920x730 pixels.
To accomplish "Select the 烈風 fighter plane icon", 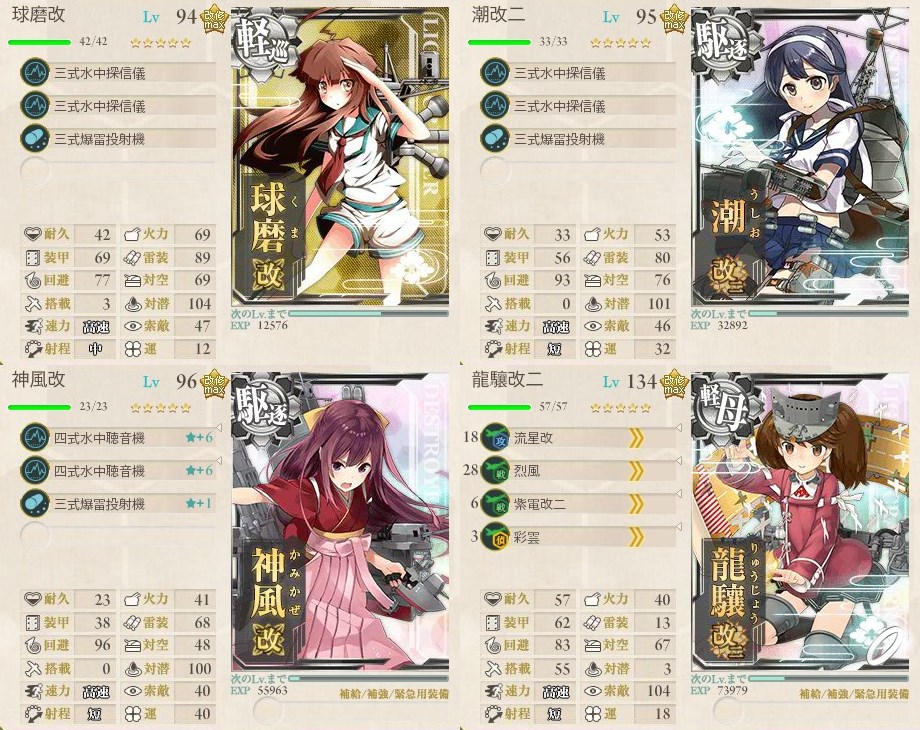I will [x=495, y=471].
